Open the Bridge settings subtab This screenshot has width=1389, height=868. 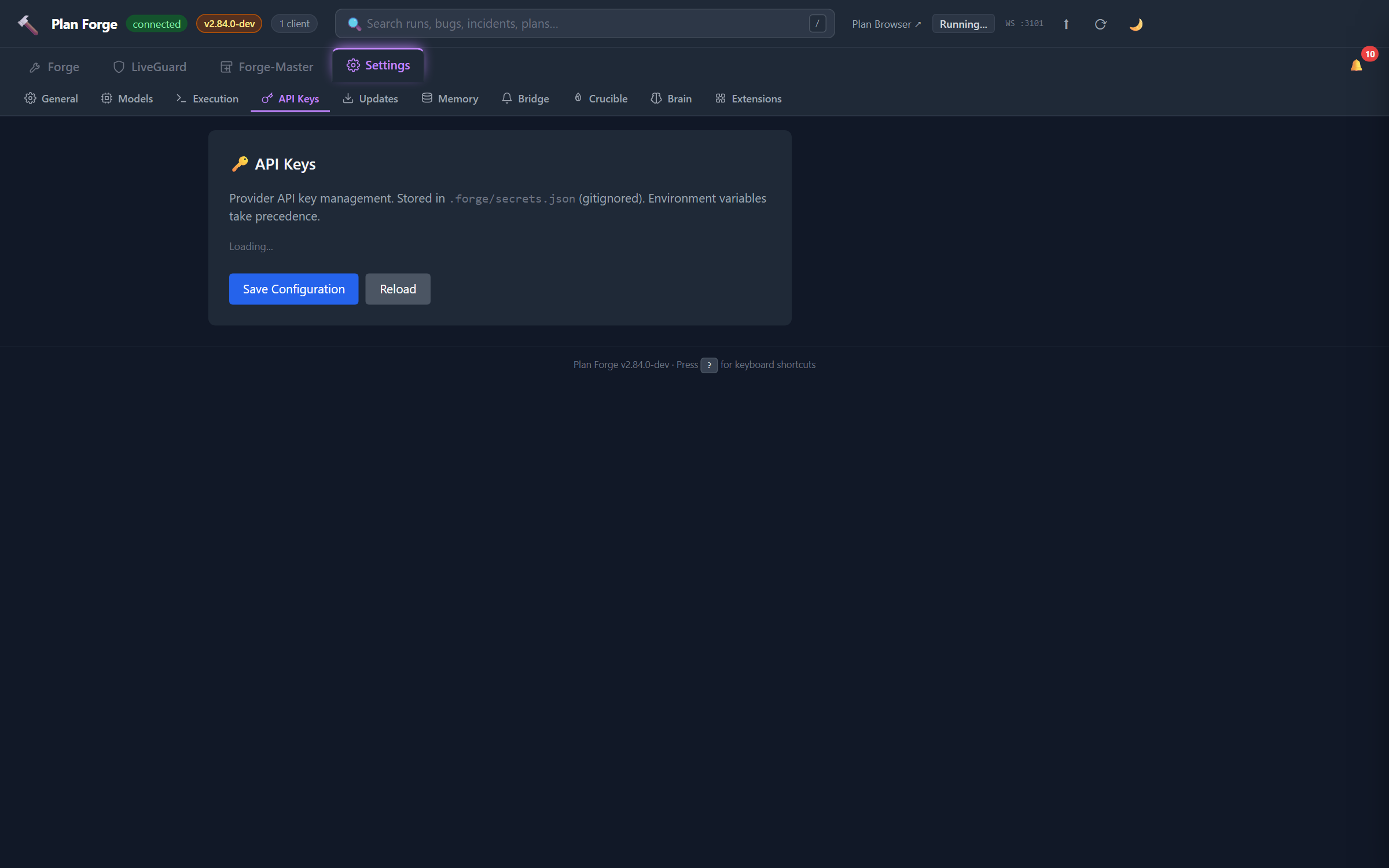pyautogui.click(x=525, y=99)
